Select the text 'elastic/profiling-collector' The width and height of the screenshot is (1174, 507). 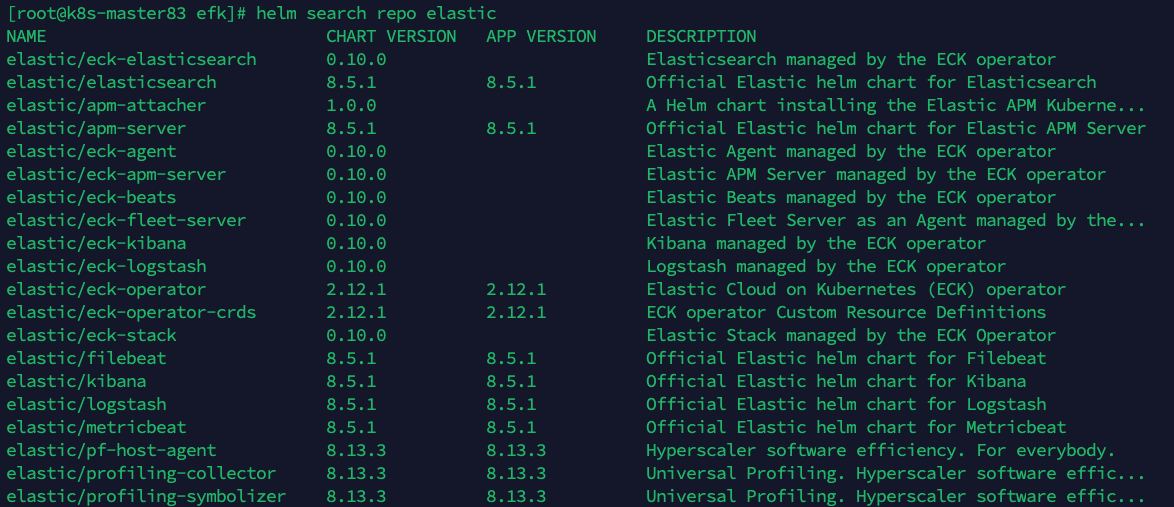click(x=142, y=473)
